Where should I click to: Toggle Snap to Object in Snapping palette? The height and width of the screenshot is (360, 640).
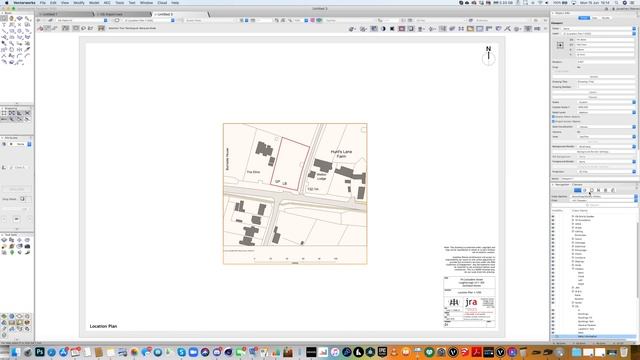[12, 113]
